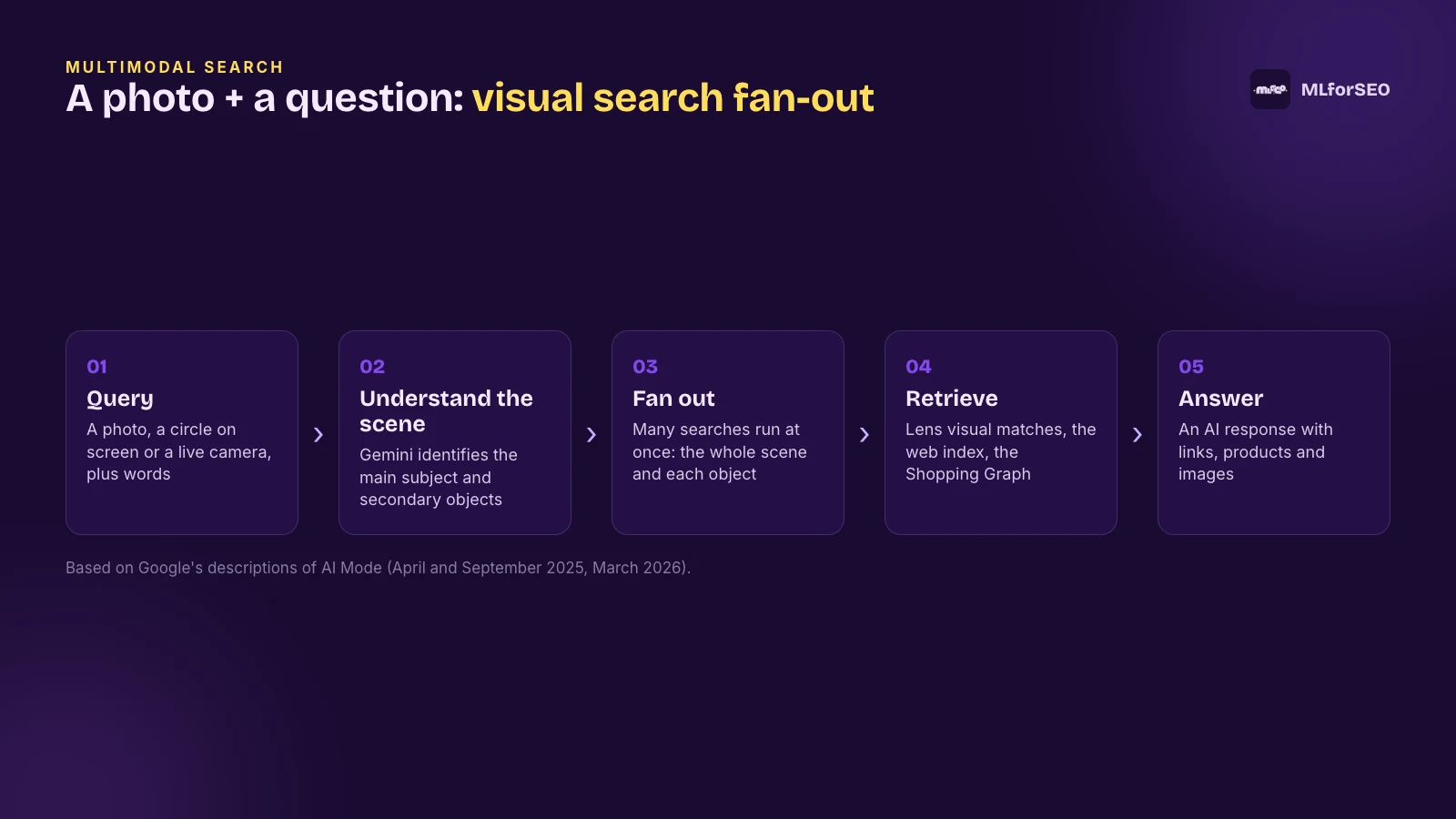The width and height of the screenshot is (1456, 819).
Task: Click the step number 04
Action: (x=918, y=367)
